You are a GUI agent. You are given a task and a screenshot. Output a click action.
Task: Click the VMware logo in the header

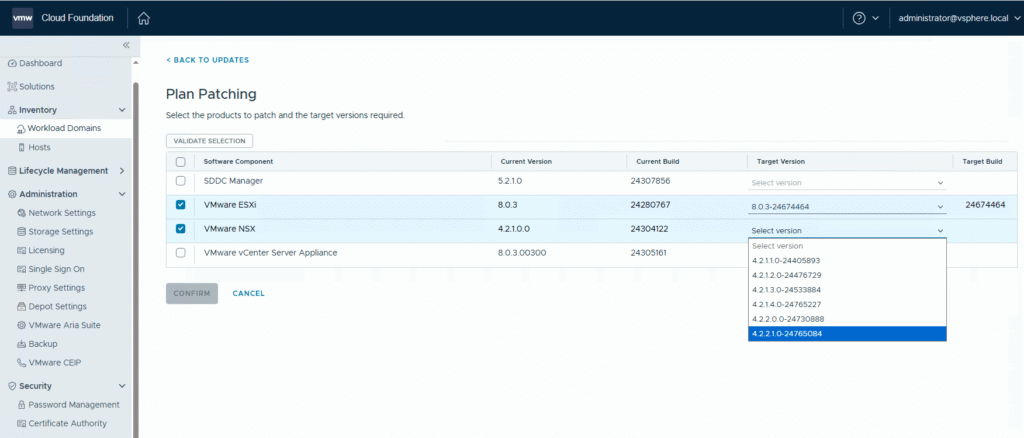pos(22,18)
